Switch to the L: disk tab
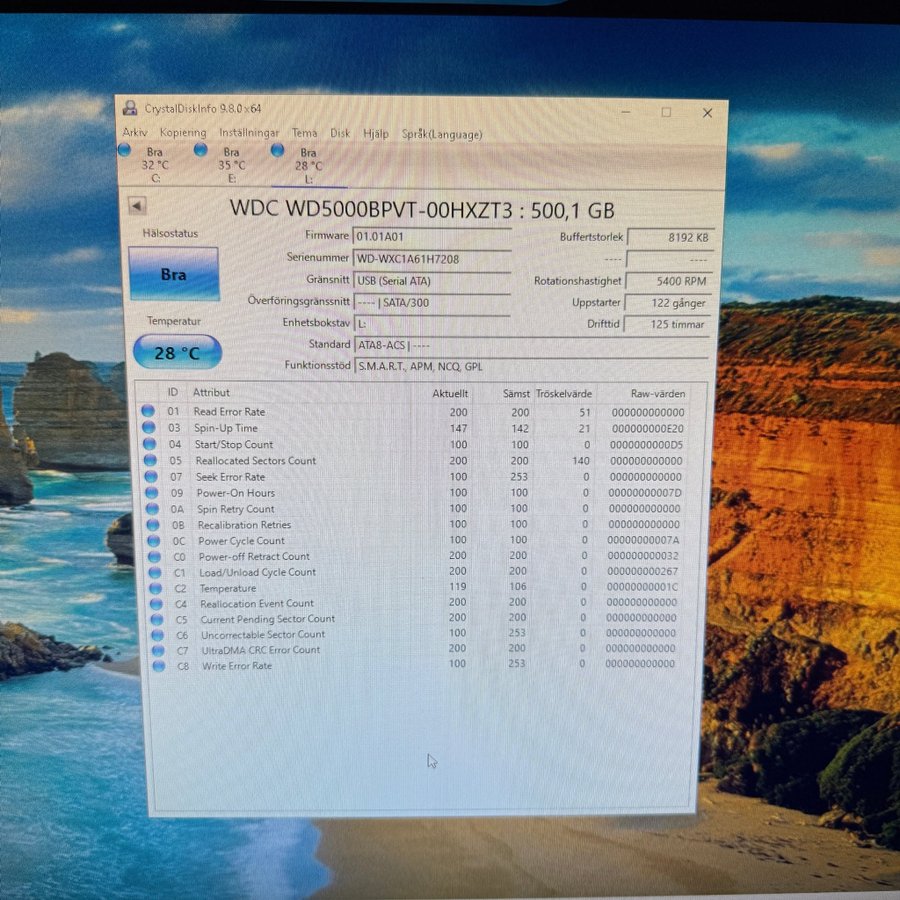 click(308, 165)
